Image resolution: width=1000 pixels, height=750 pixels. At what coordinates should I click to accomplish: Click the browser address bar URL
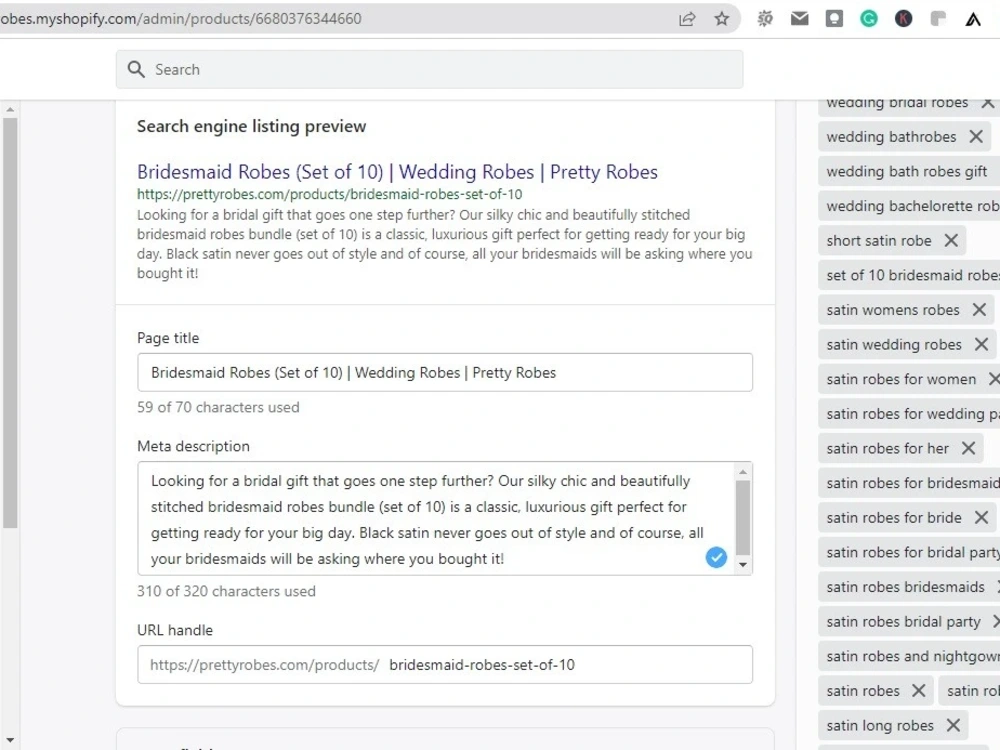(x=181, y=19)
